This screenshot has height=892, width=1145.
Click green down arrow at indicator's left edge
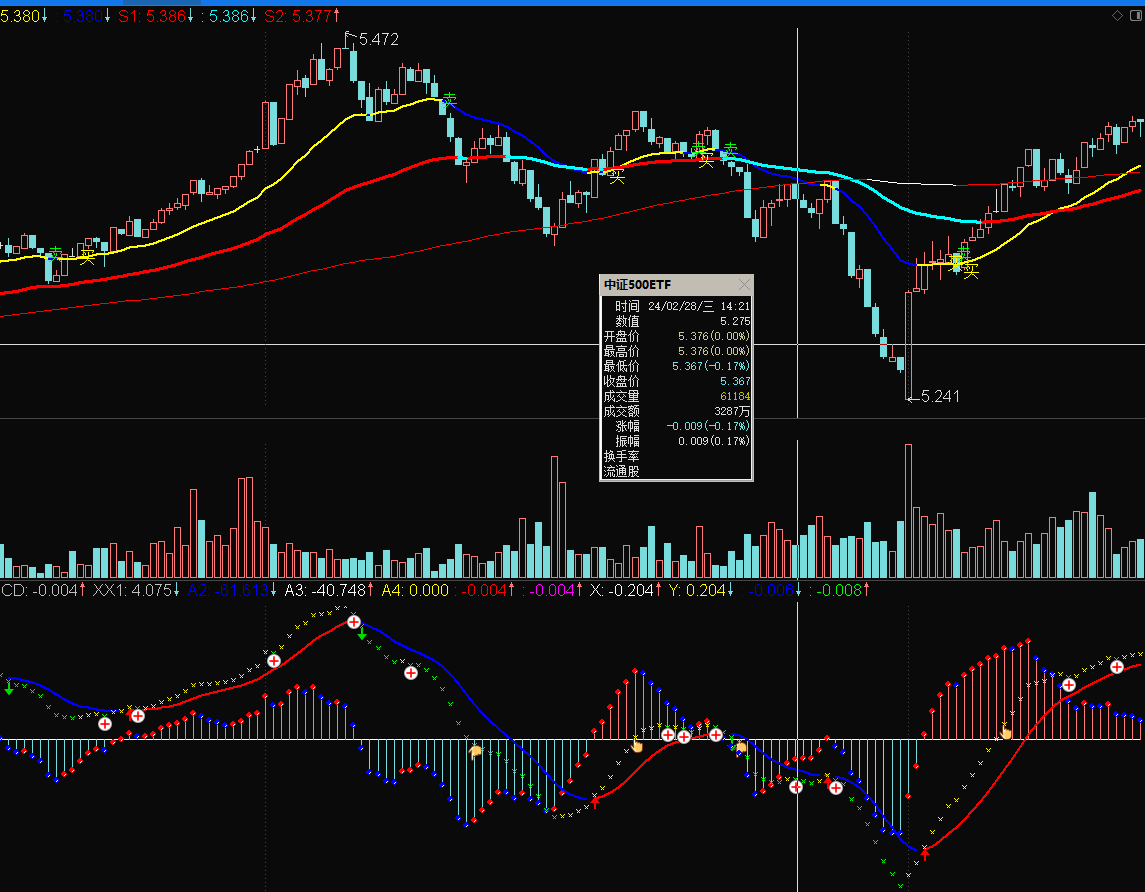(9, 688)
